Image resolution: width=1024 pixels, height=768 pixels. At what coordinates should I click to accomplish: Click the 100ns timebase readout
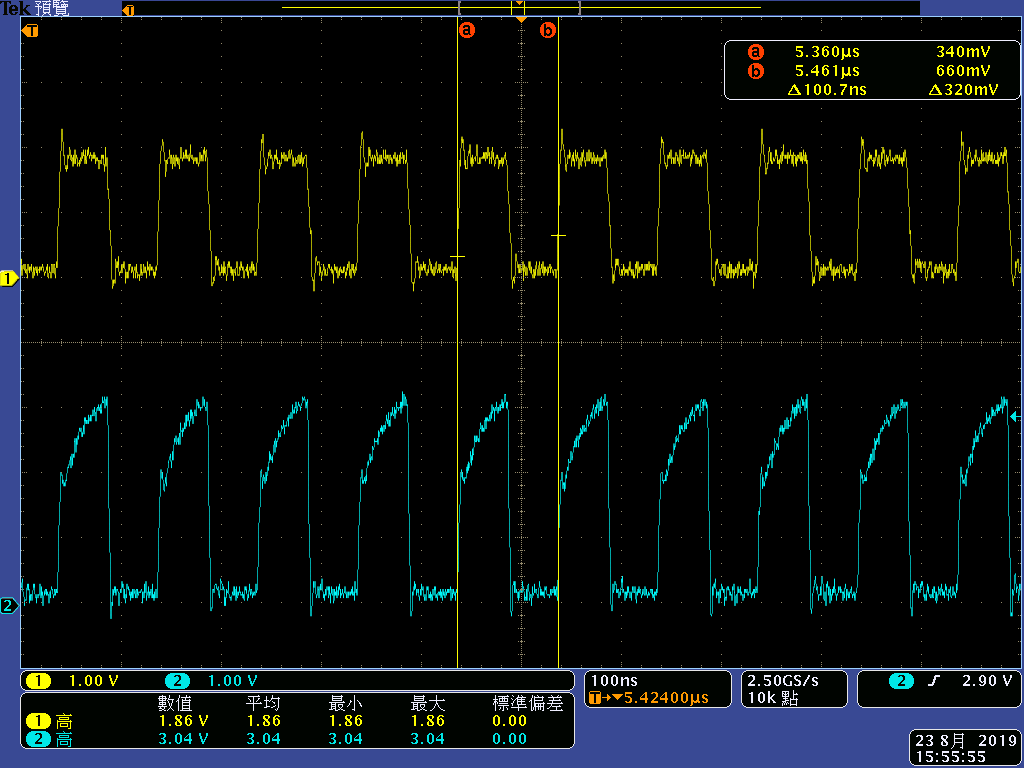[x=614, y=680]
